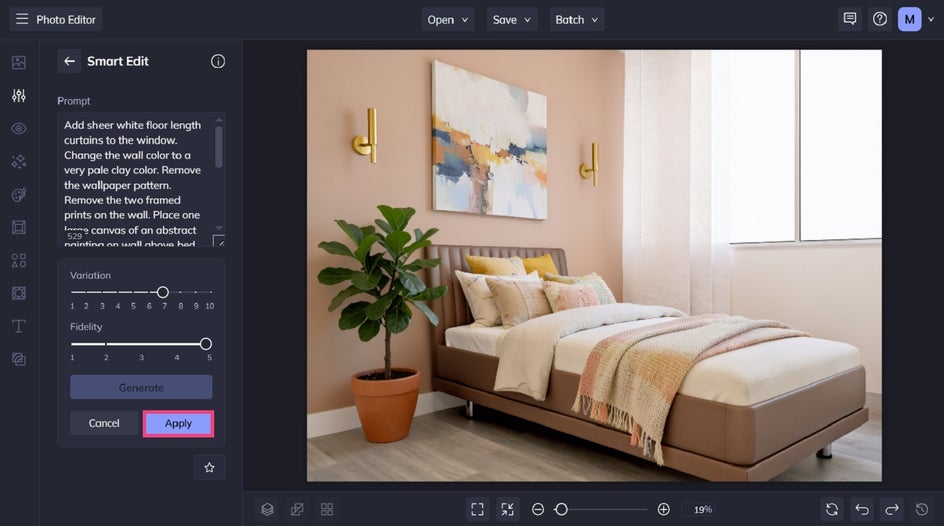
Task: Go back from Smart Edit panel
Action: point(69,61)
